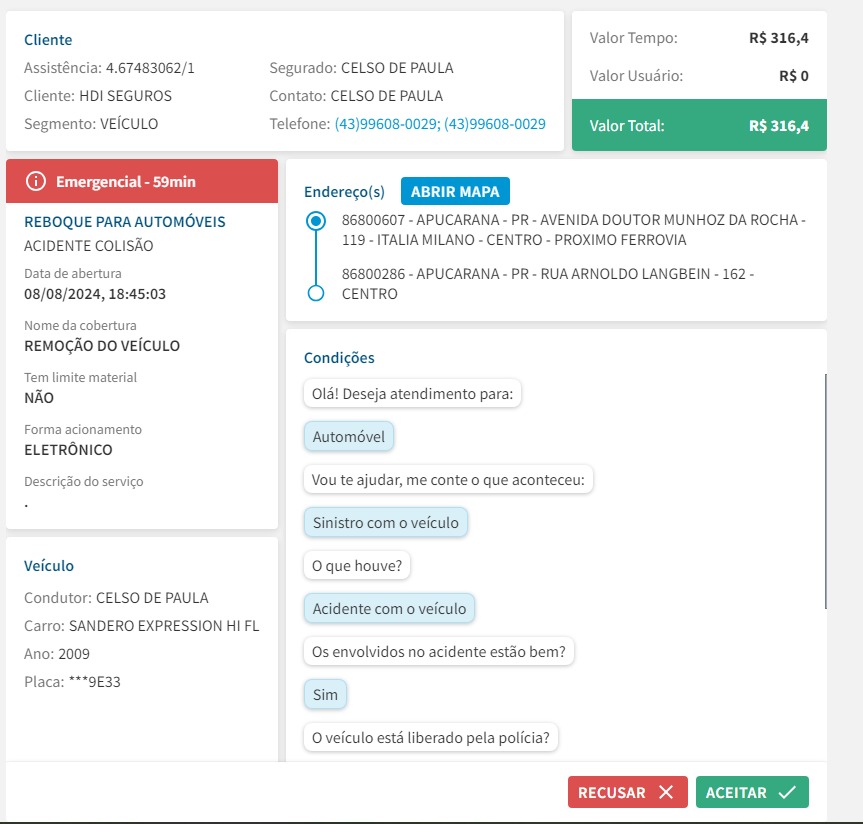
Task: Select the origin address route marker
Action: click(316, 220)
